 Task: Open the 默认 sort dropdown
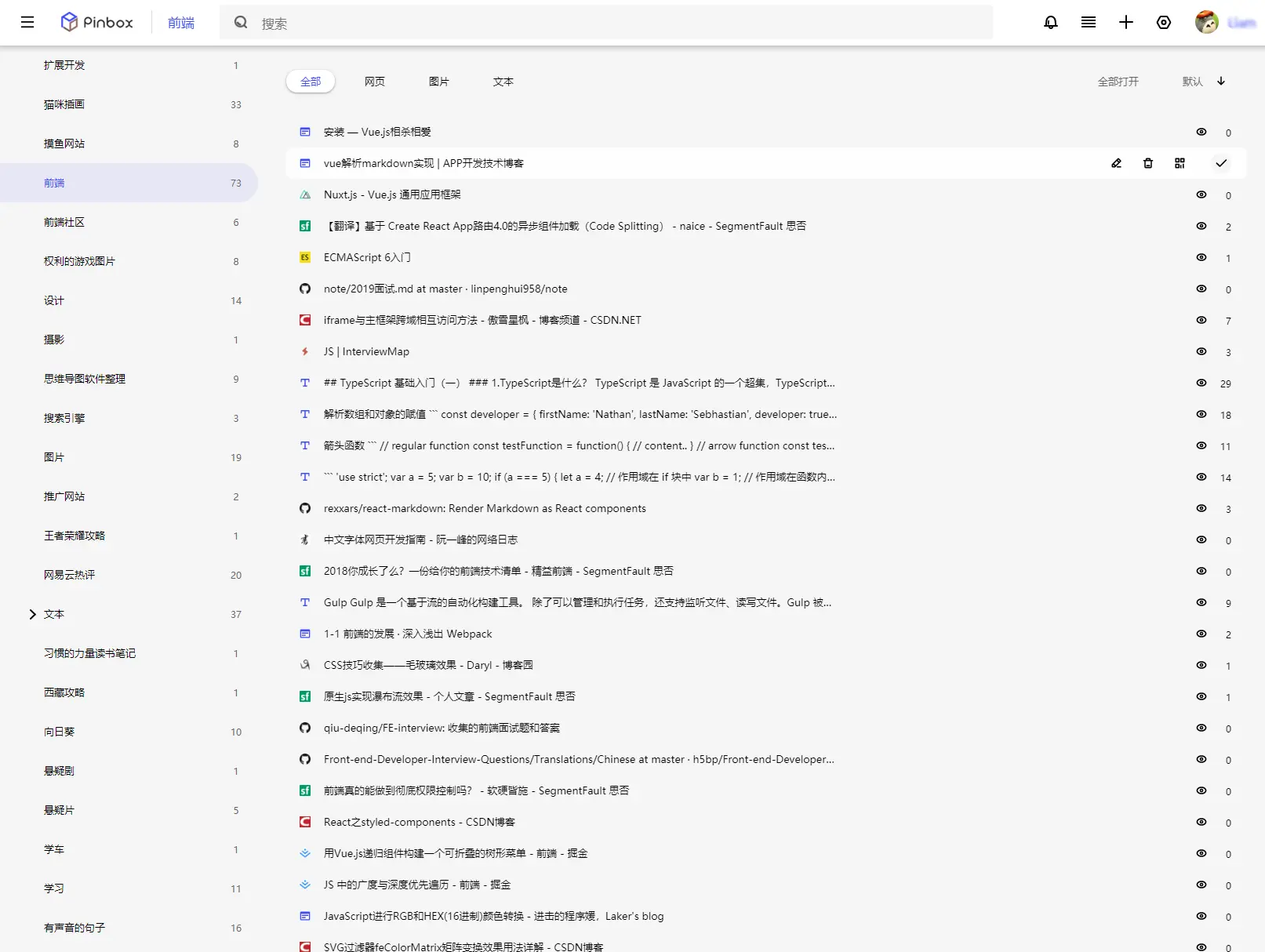[x=1192, y=82]
